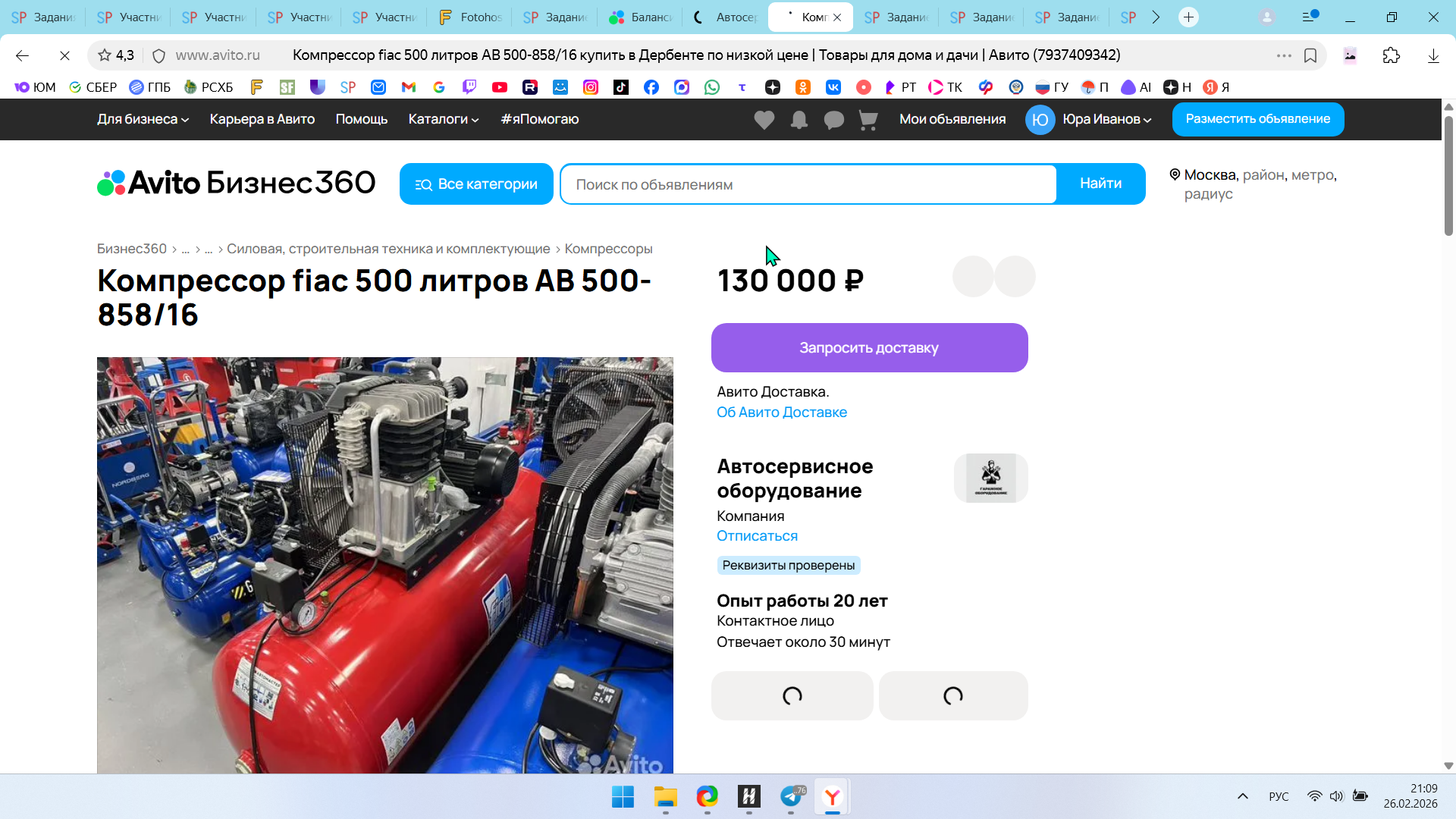
Task: Switch to the Fotohos browser tab
Action: (470, 17)
